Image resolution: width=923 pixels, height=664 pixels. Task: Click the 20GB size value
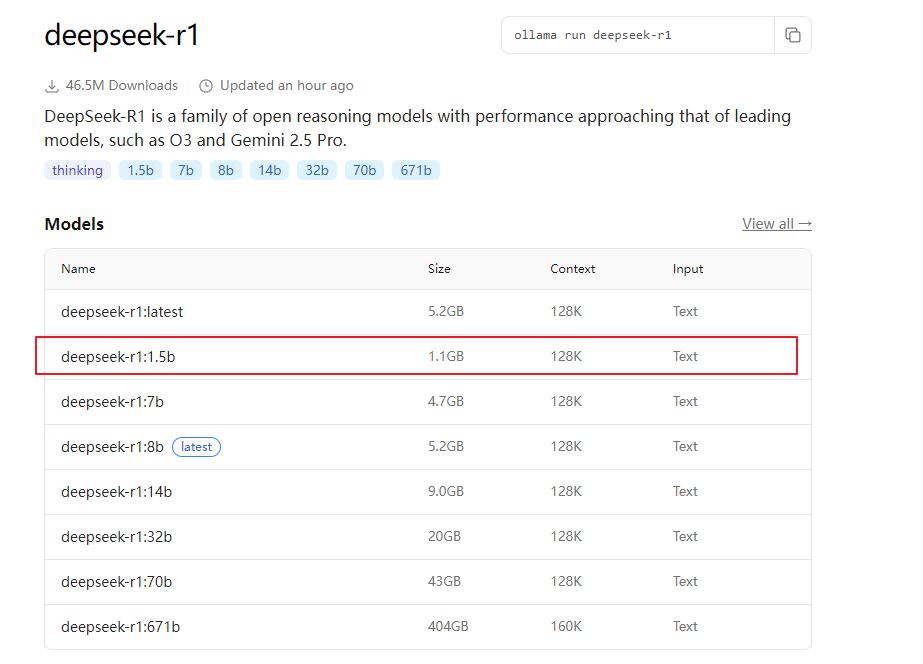coord(444,536)
